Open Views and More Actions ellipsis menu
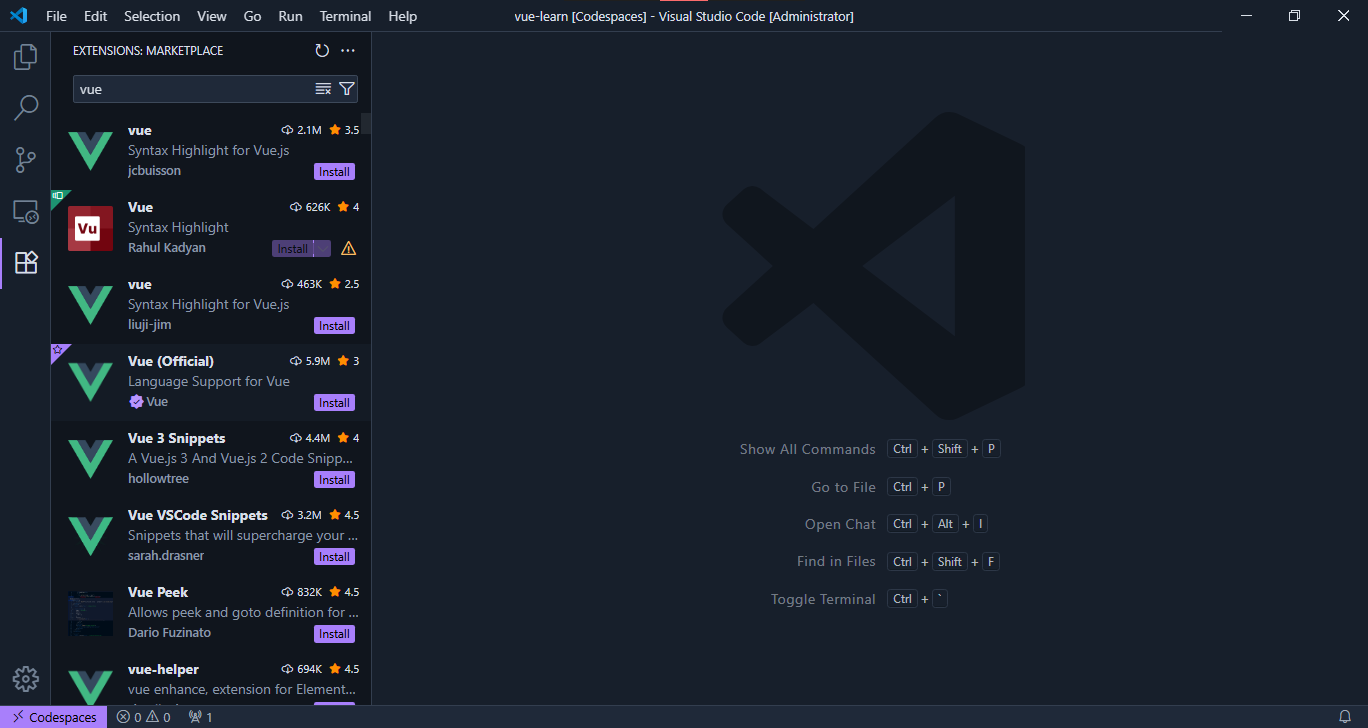This screenshot has height=728, width=1368. pos(348,50)
